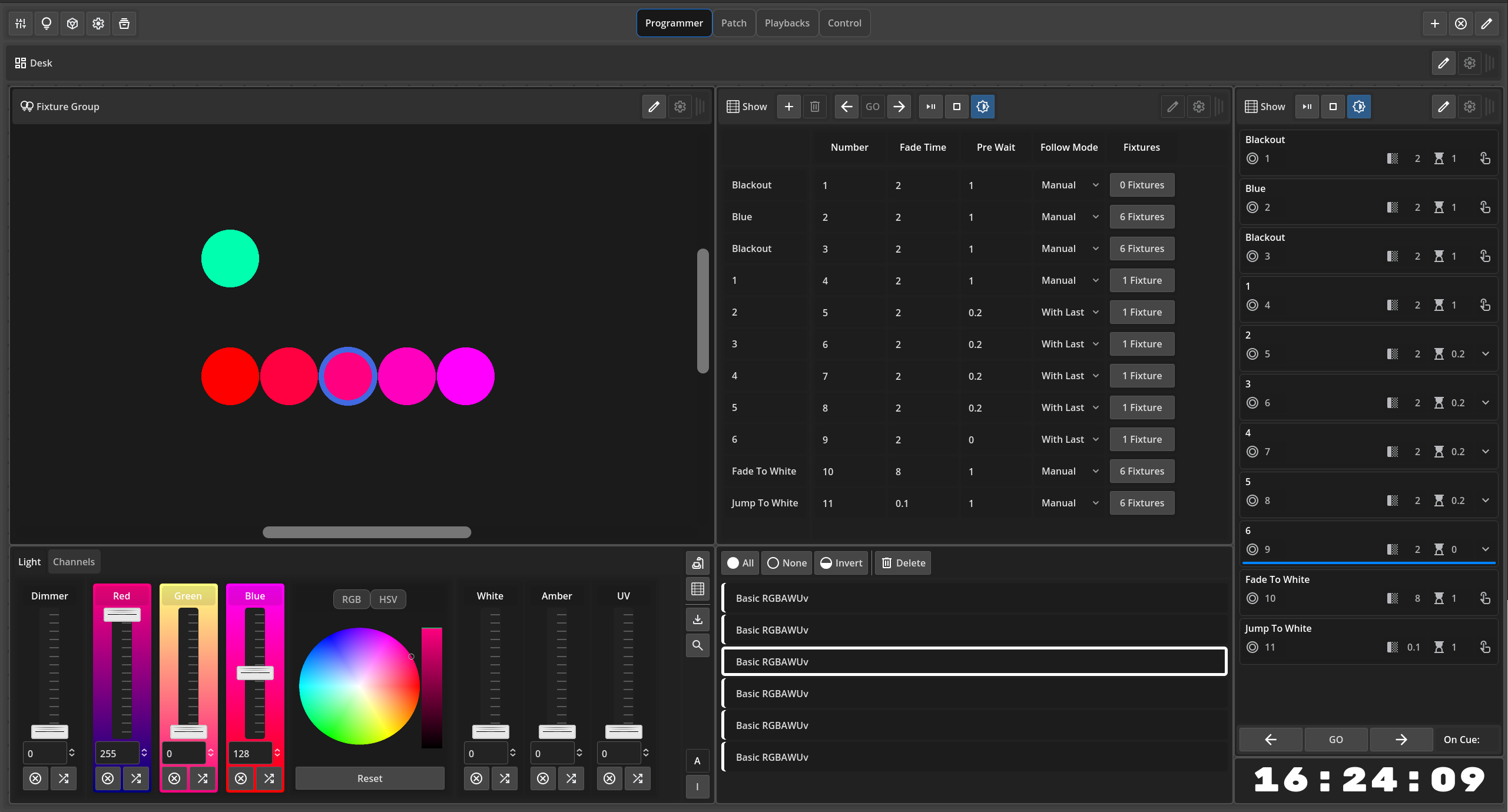Image resolution: width=1508 pixels, height=812 pixels.
Task: Click the add cue plus icon
Action: pos(788,107)
